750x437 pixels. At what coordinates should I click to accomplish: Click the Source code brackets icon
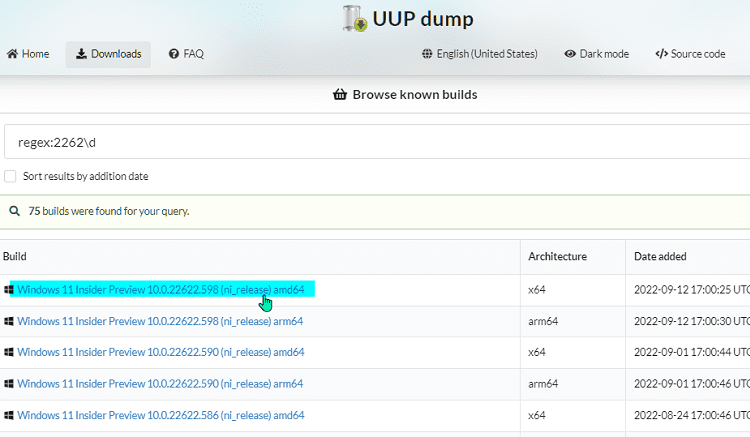point(662,54)
